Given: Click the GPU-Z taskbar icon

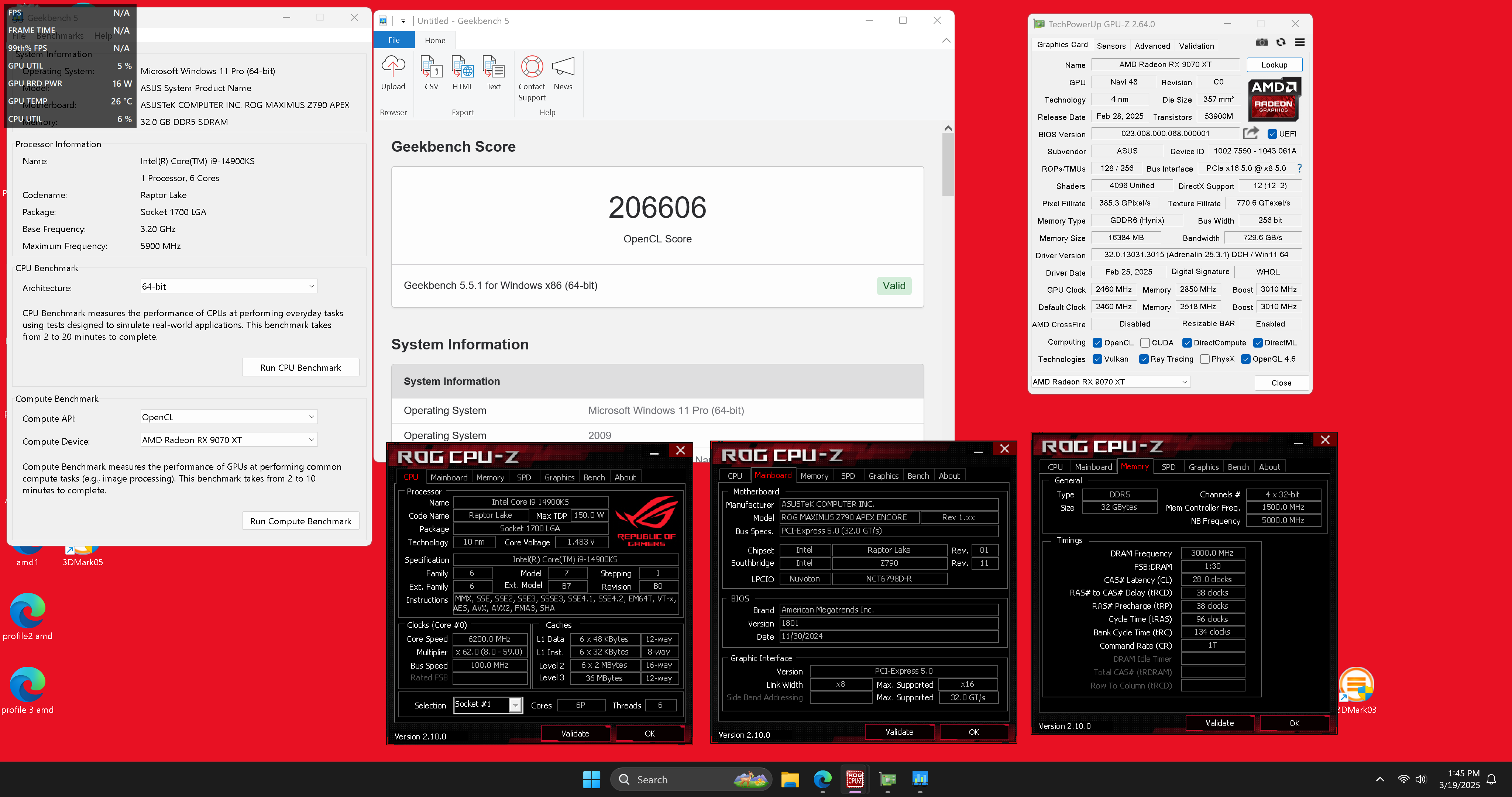Looking at the screenshot, I should [x=887, y=779].
